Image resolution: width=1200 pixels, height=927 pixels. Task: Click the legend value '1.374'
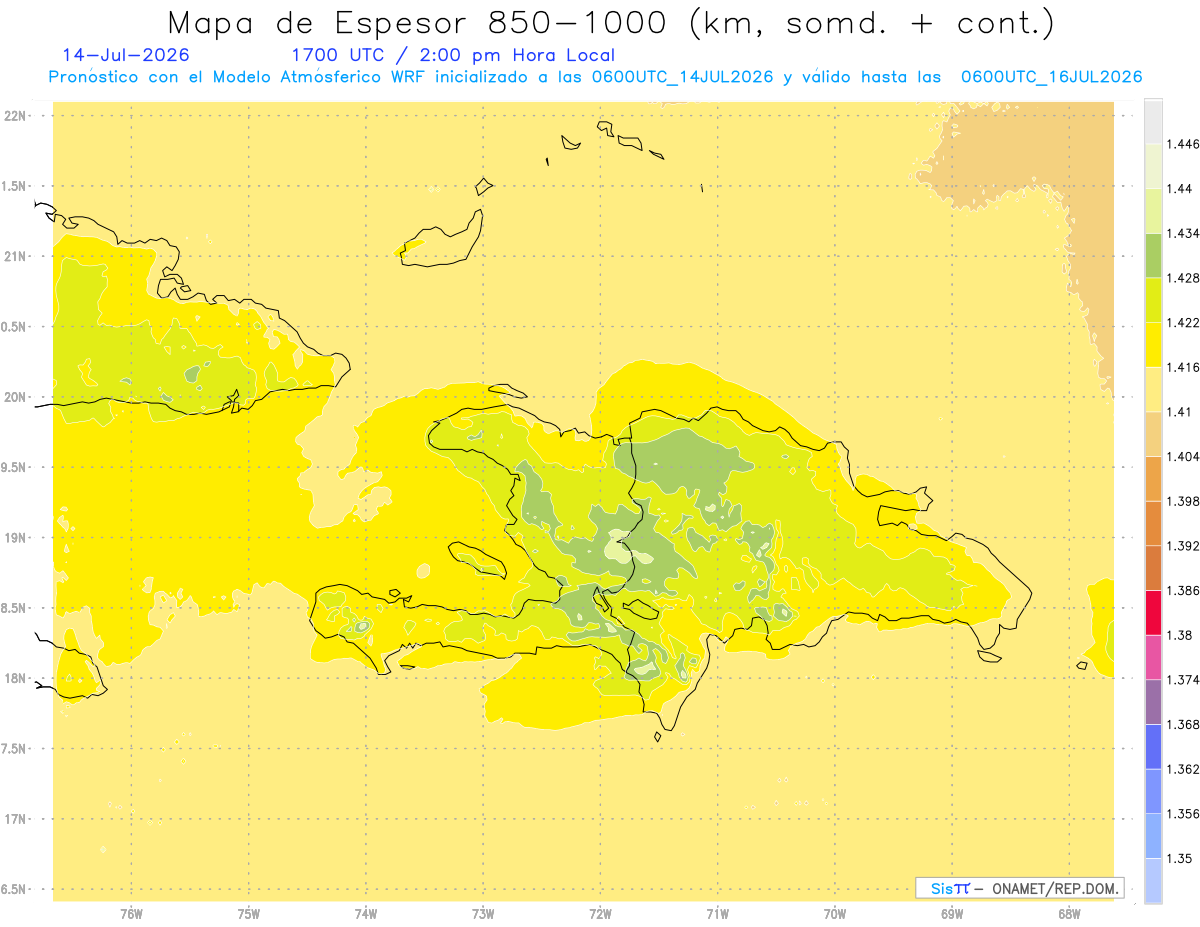1184,680
